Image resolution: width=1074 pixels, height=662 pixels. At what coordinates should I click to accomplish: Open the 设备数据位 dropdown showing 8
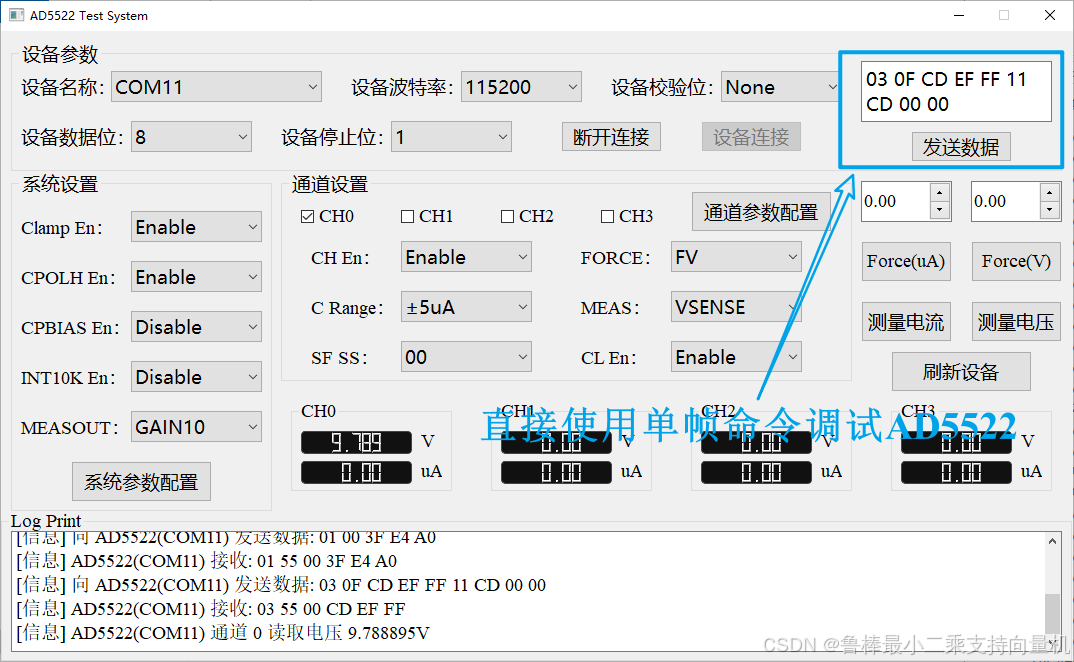point(191,137)
